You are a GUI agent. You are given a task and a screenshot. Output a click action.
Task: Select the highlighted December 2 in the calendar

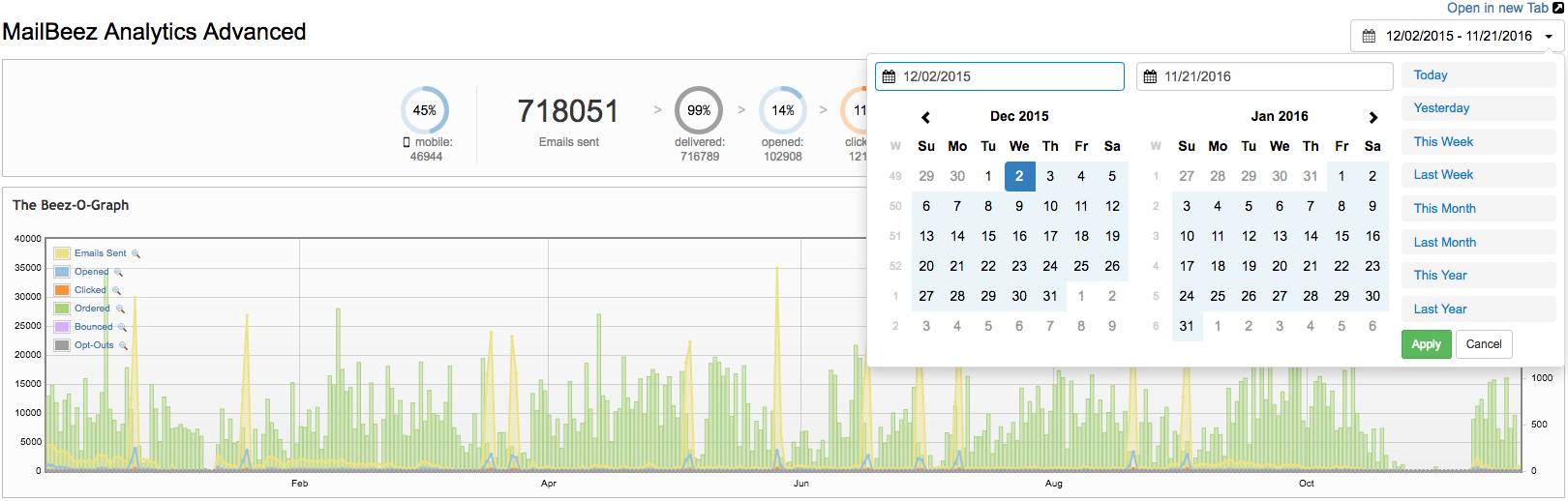(x=1019, y=176)
